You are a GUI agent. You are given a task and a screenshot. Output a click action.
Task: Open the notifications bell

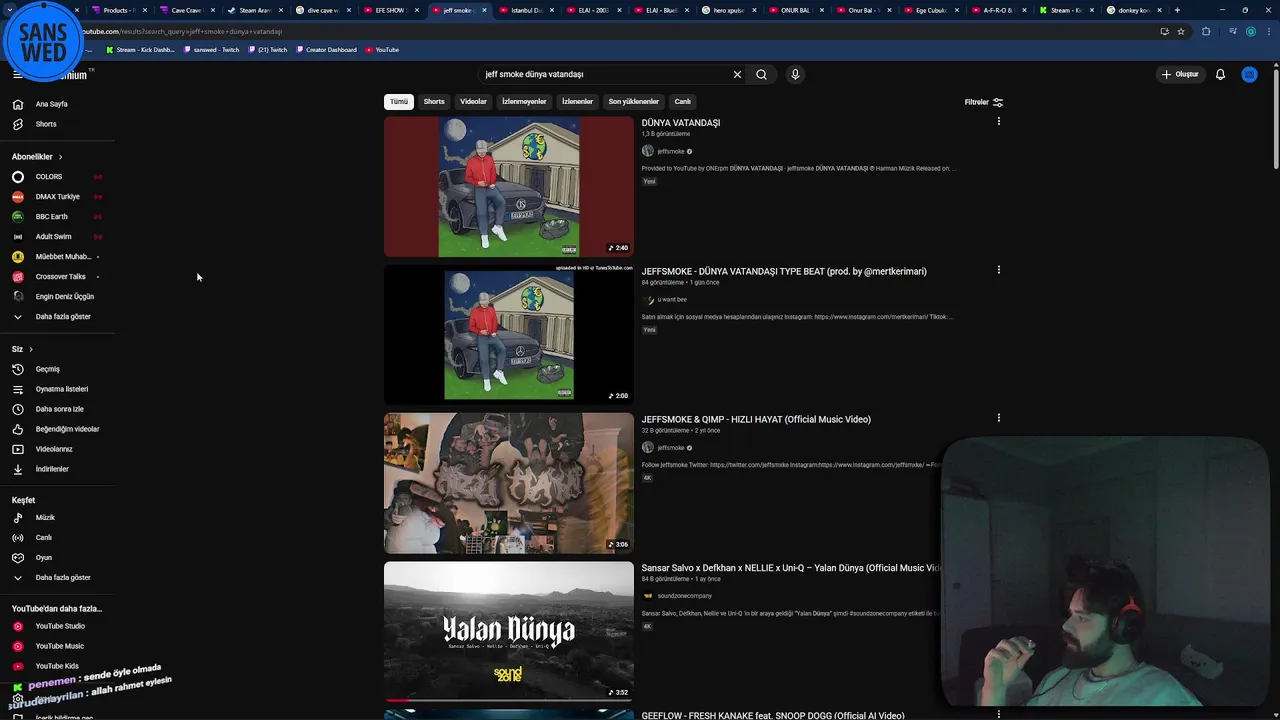1220,74
